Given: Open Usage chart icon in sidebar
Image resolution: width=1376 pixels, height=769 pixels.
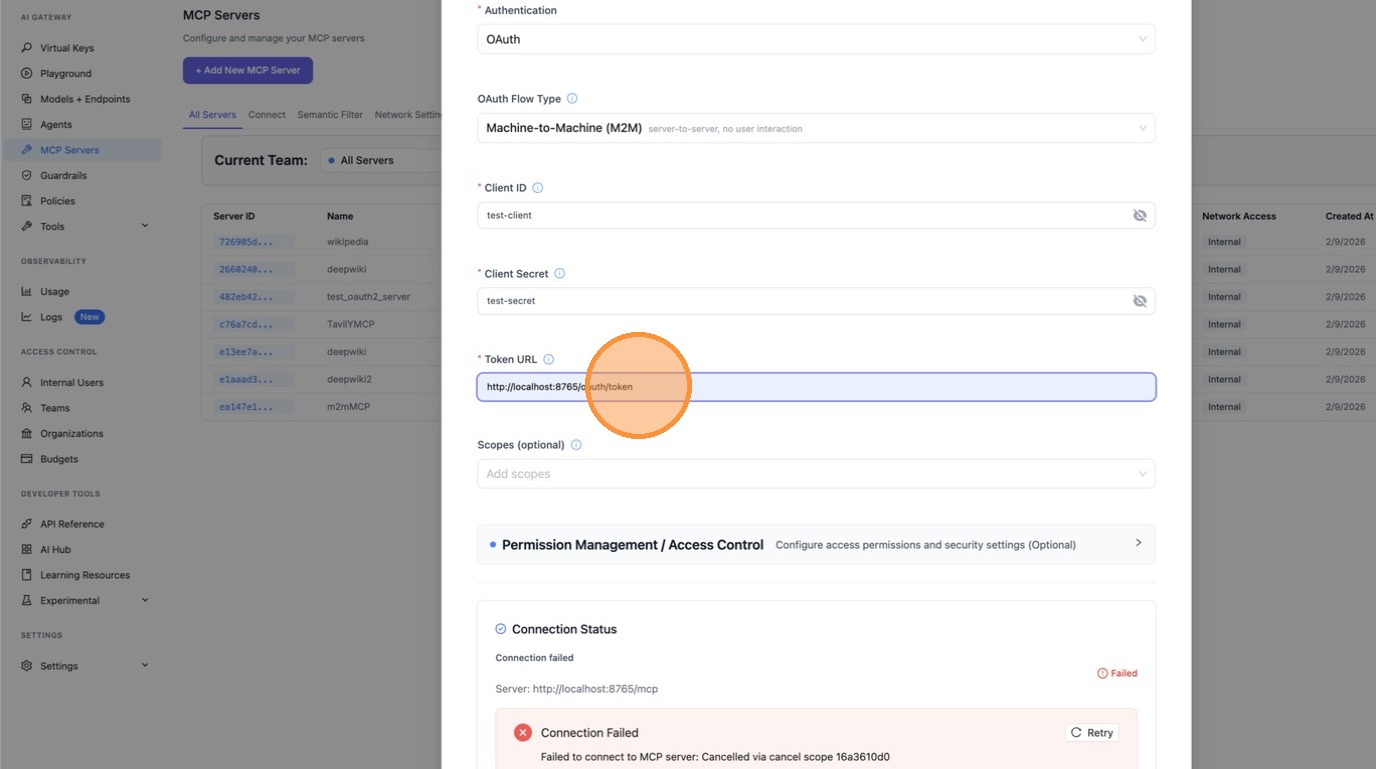Looking at the screenshot, I should click(27, 292).
